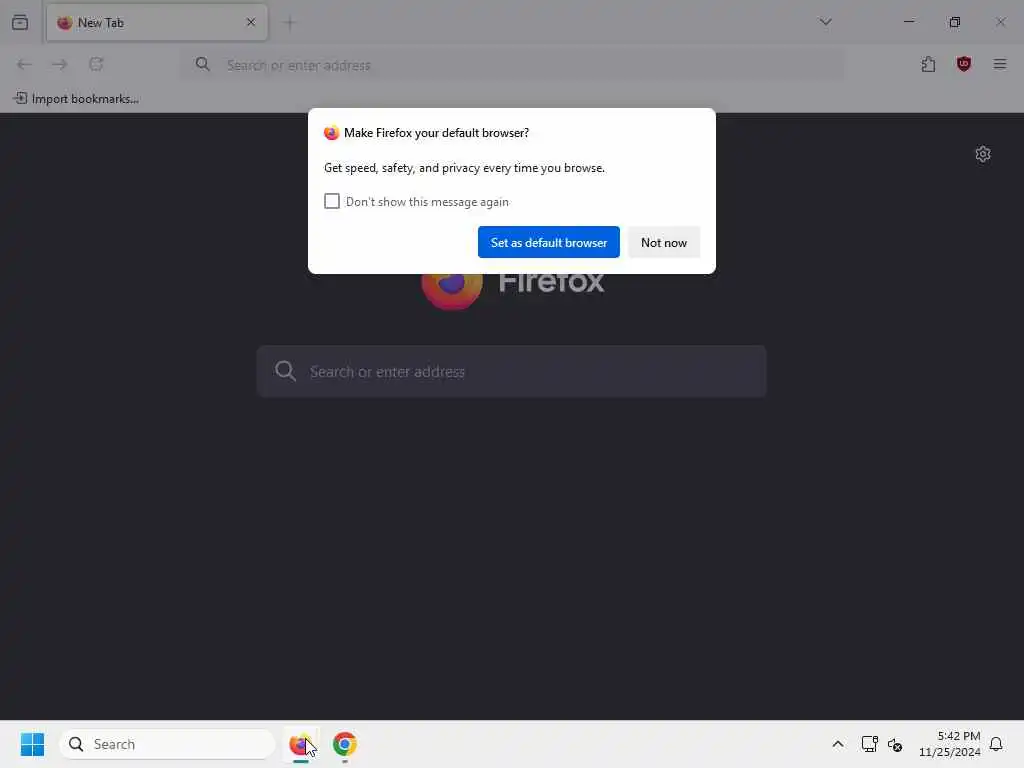Launch Google Chrome from the taskbar
1024x768 pixels.
click(x=344, y=744)
